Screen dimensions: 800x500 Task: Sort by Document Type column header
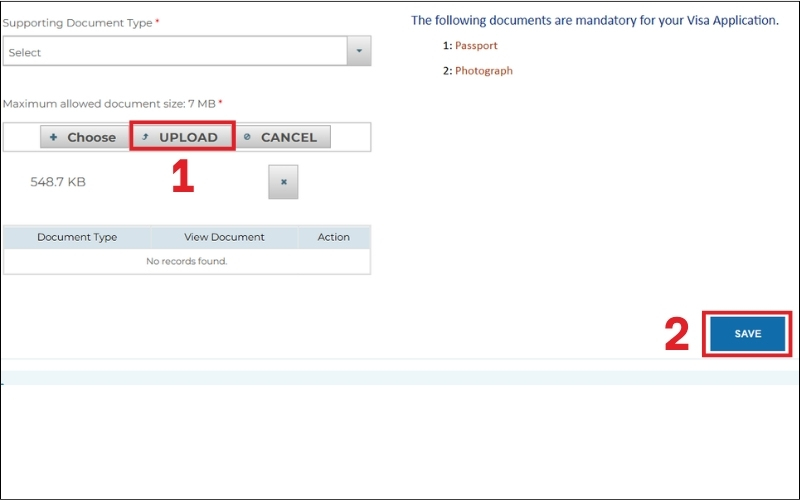77,237
